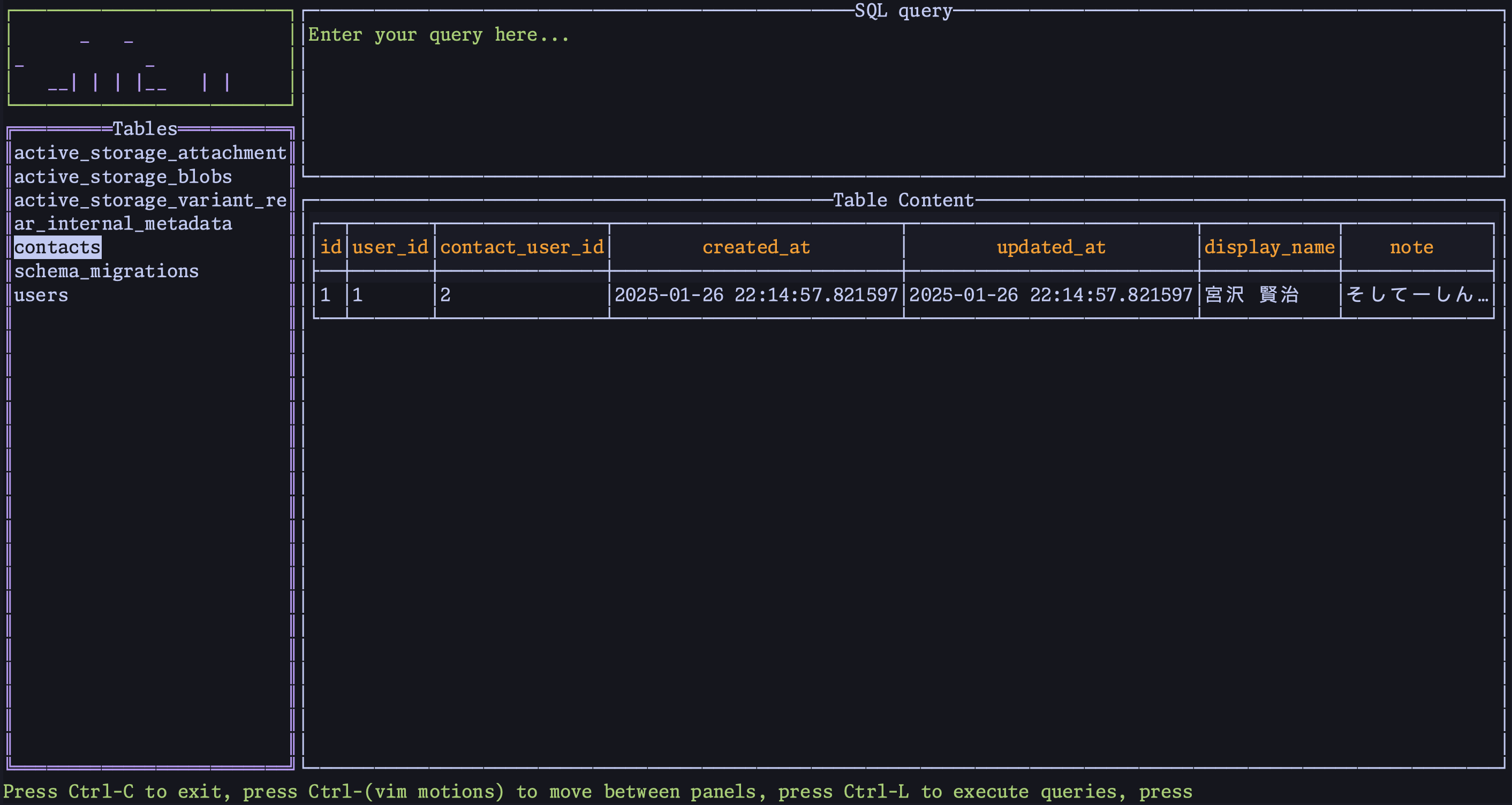Viewport: 1512px width, 805px height.
Task: Open the active_storage_variant_re table entry
Action: click(150, 201)
